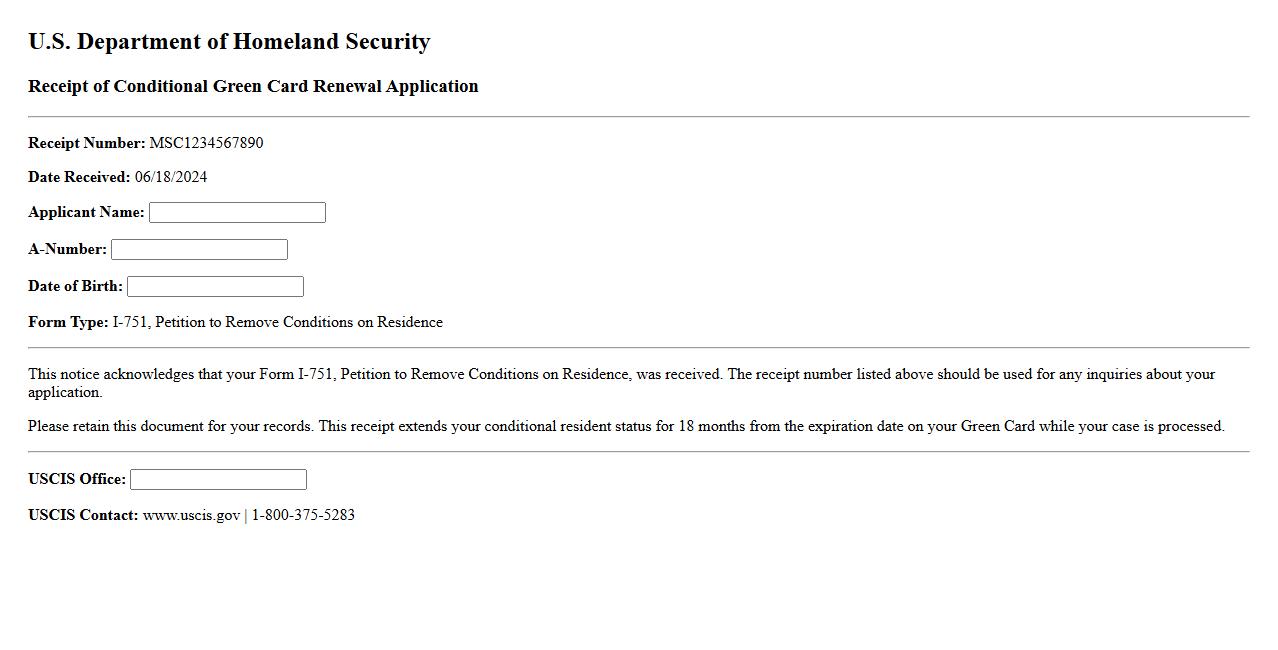Click the Applicant Name label

(x=86, y=212)
